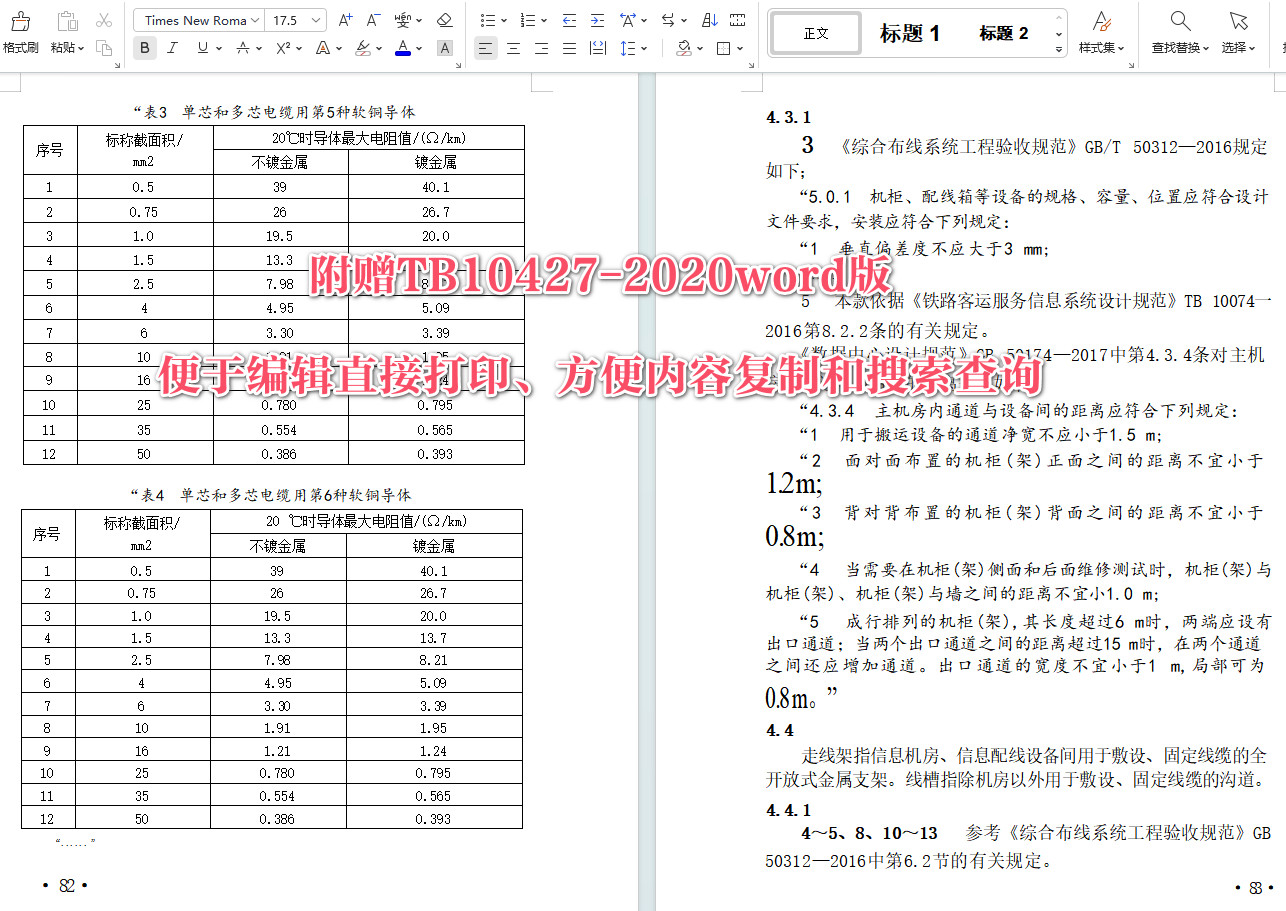
Task: Click the line spacing icon
Action: coord(627,47)
